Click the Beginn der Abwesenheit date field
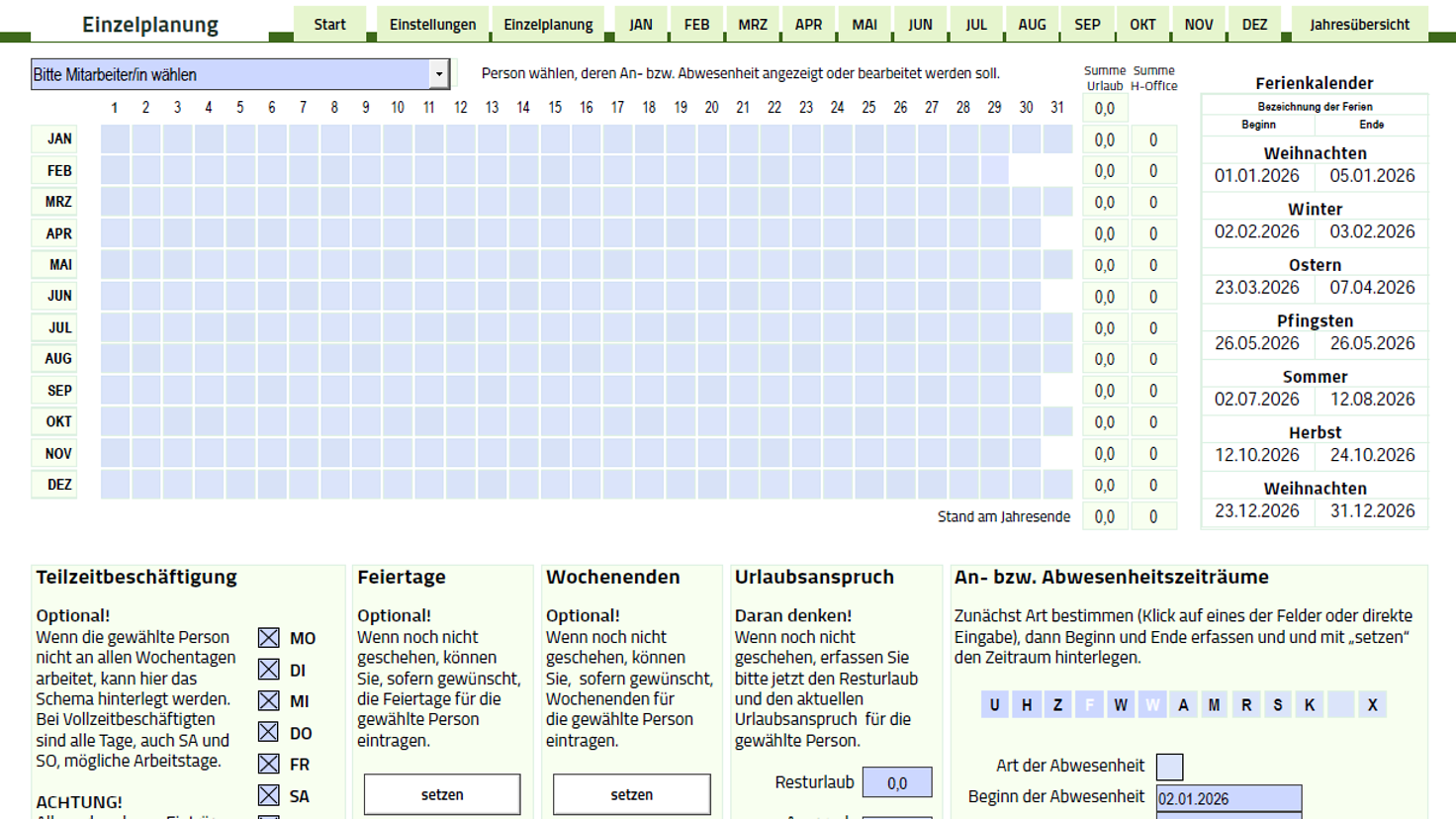Image resolution: width=1456 pixels, height=819 pixels. pyautogui.click(x=1228, y=798)
